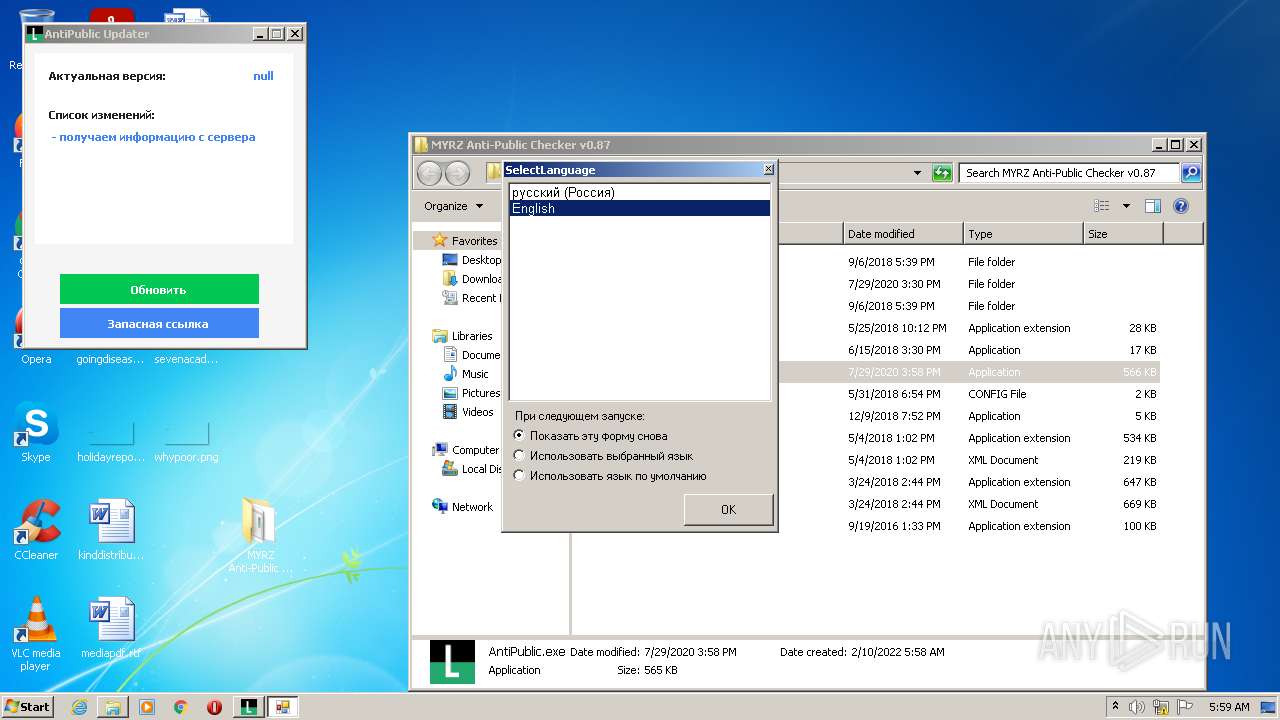
Task: Open Documents library in navigation pane
Action: (471, 355)
